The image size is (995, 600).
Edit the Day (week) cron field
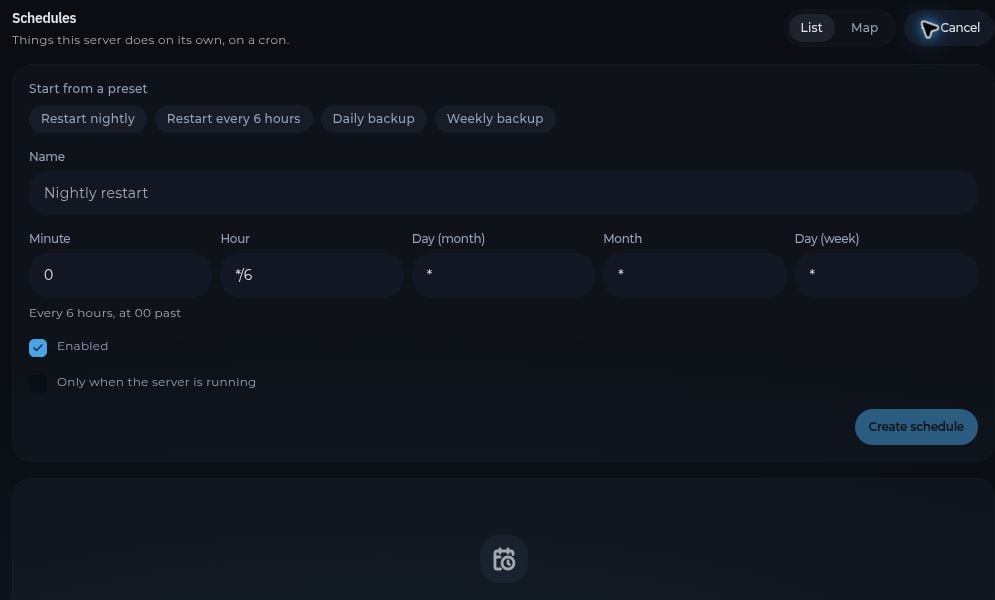click(x=886, y=275)
